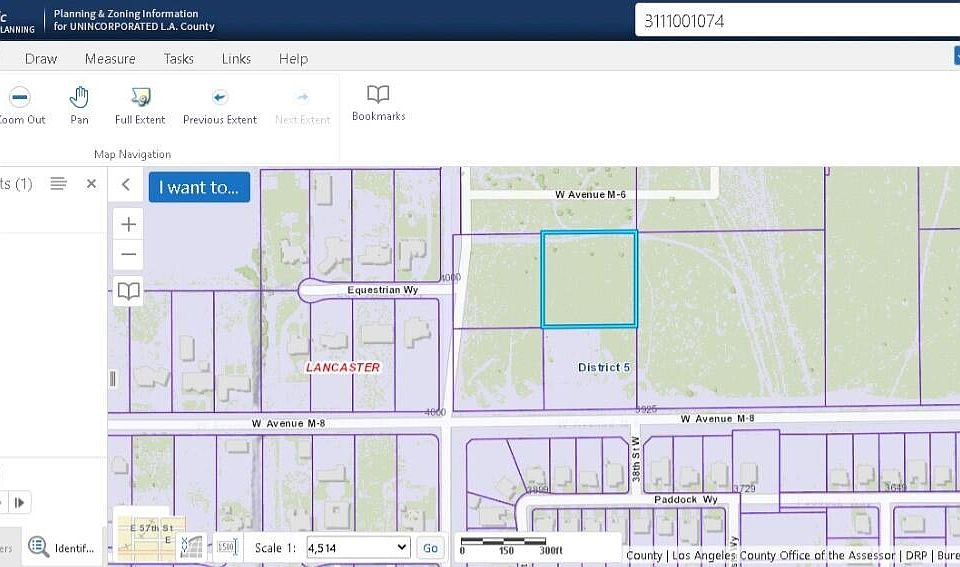Click the "I want to..." button
Viewport: 960px width, 567px height.
199,187
